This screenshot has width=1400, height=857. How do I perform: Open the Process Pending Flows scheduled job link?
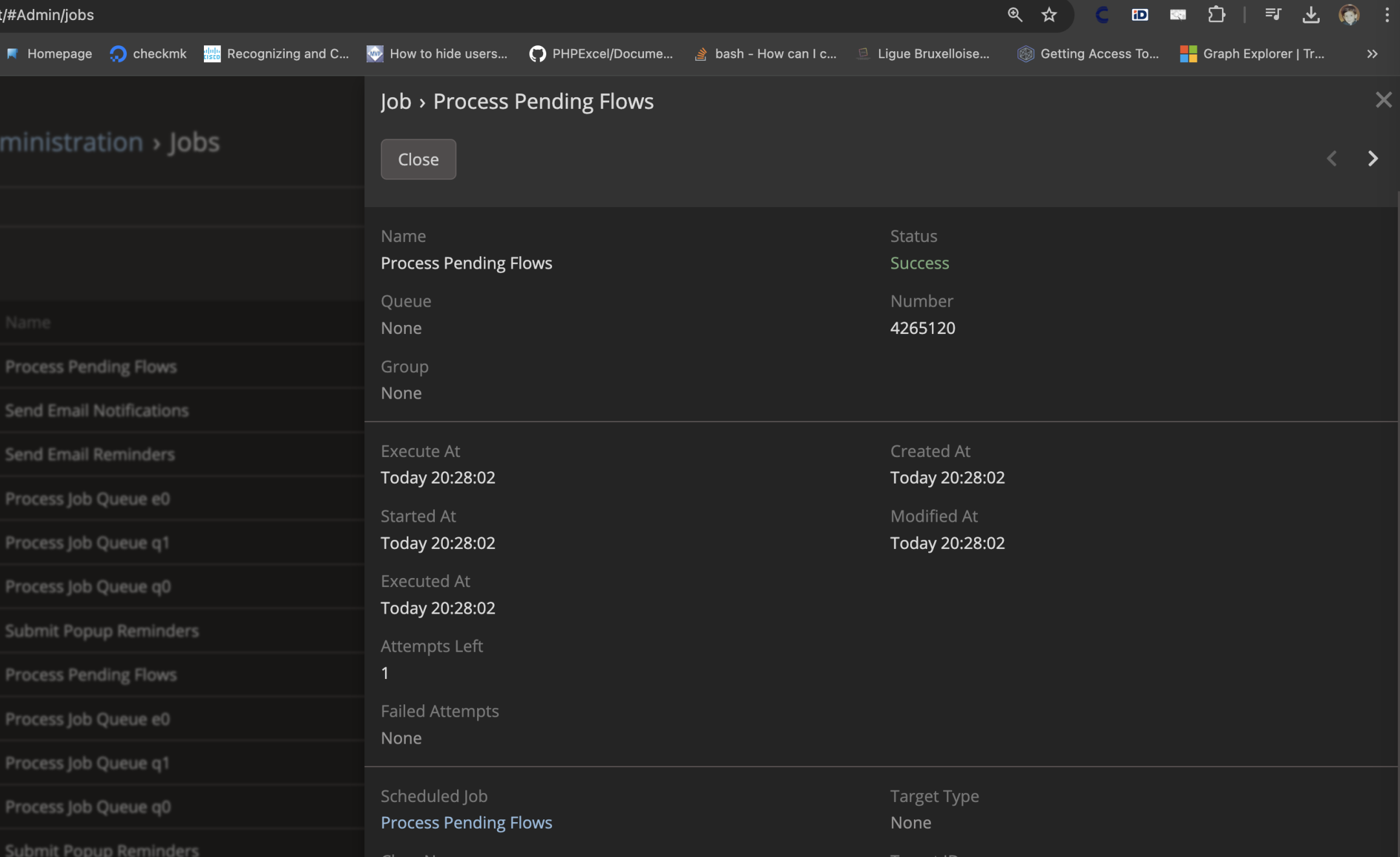pyautogui.click(x=466, y=823)
